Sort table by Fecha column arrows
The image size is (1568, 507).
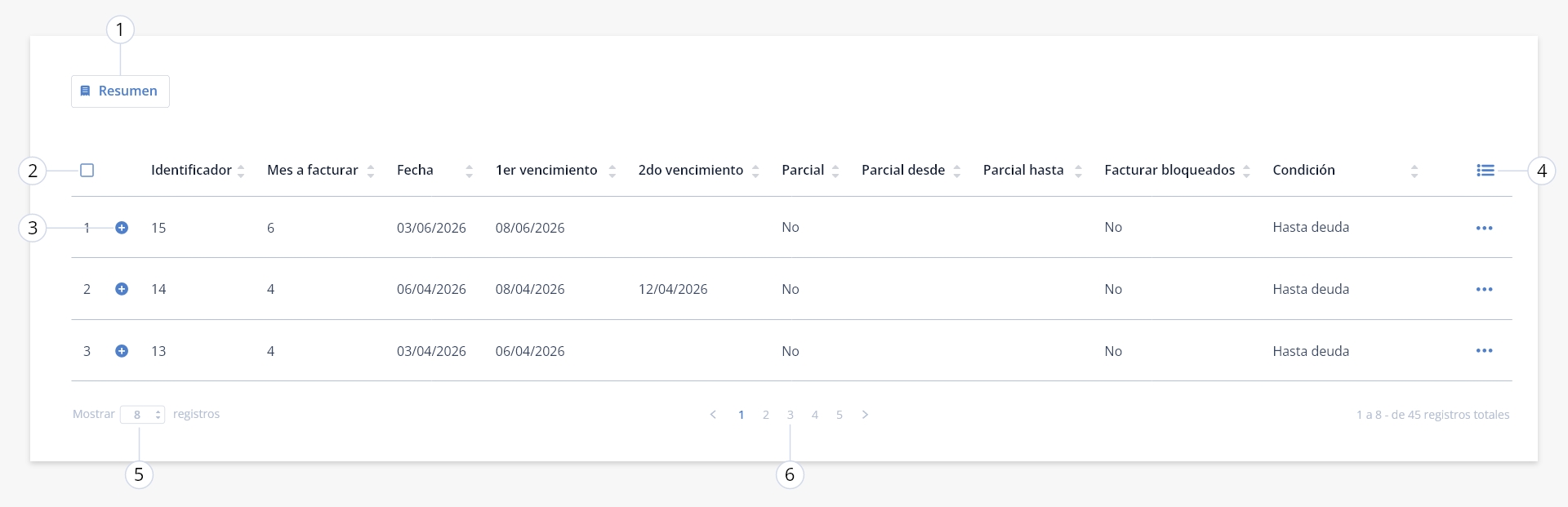(x=469, y=171)
